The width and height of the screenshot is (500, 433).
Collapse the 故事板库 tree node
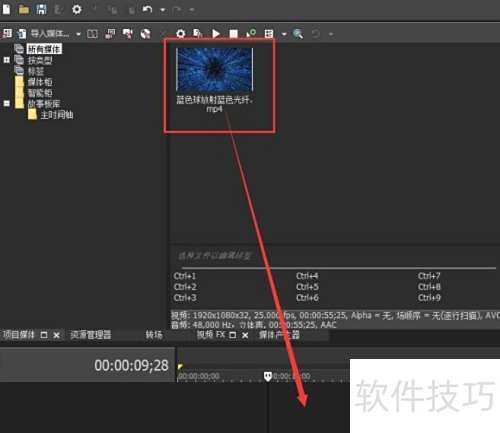(x=6, y=104)
